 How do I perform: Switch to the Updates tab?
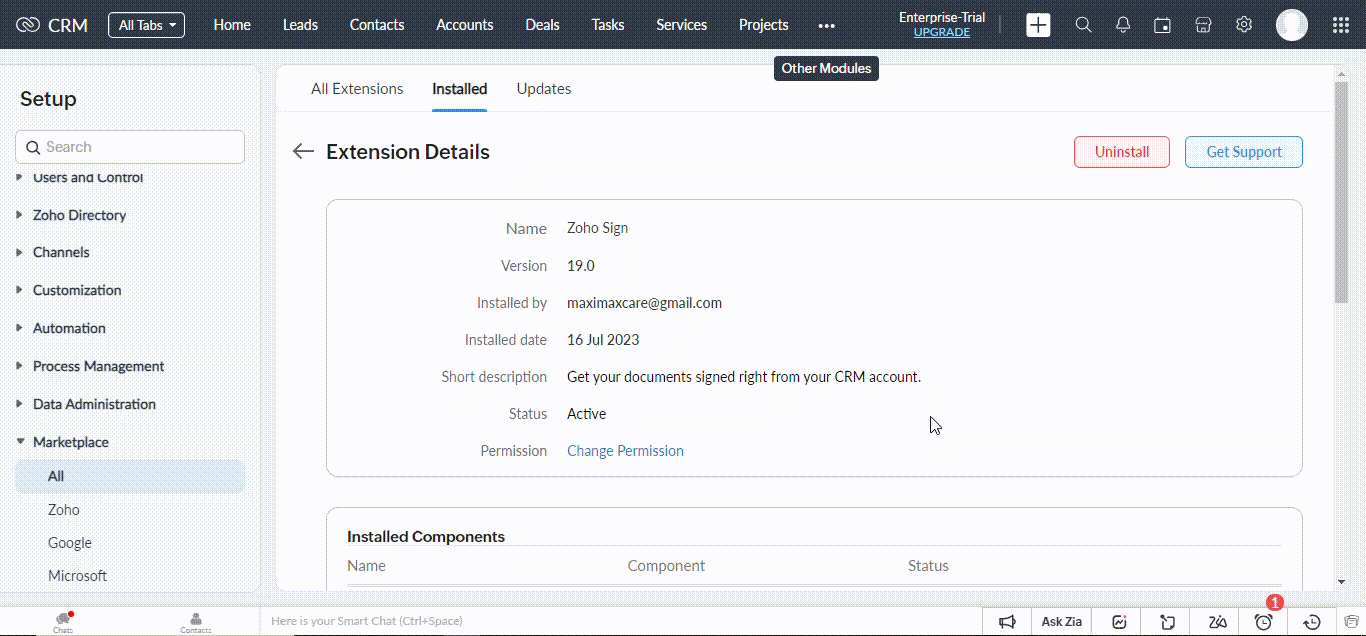coord(543,88)
